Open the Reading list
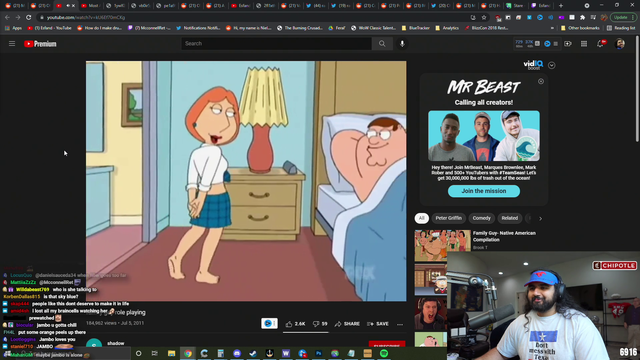The width and height of the screenshot is (640, 360). tap(621, 28)
